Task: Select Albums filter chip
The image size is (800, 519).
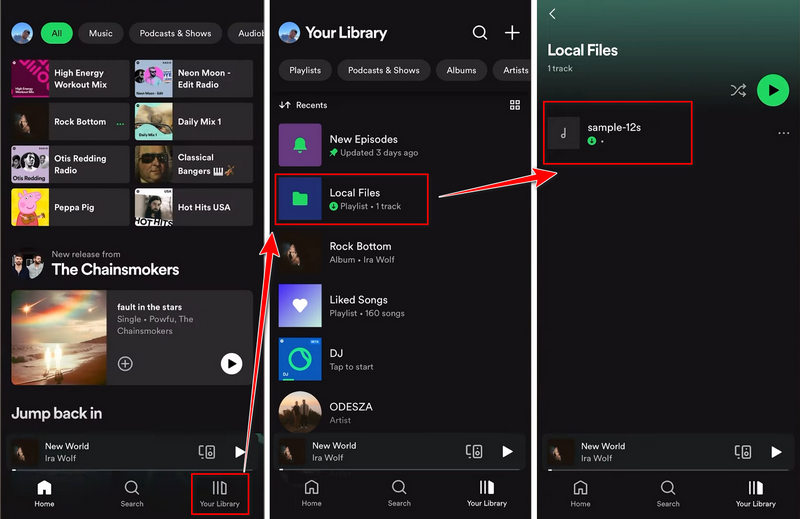Action: tap(461, 70)
